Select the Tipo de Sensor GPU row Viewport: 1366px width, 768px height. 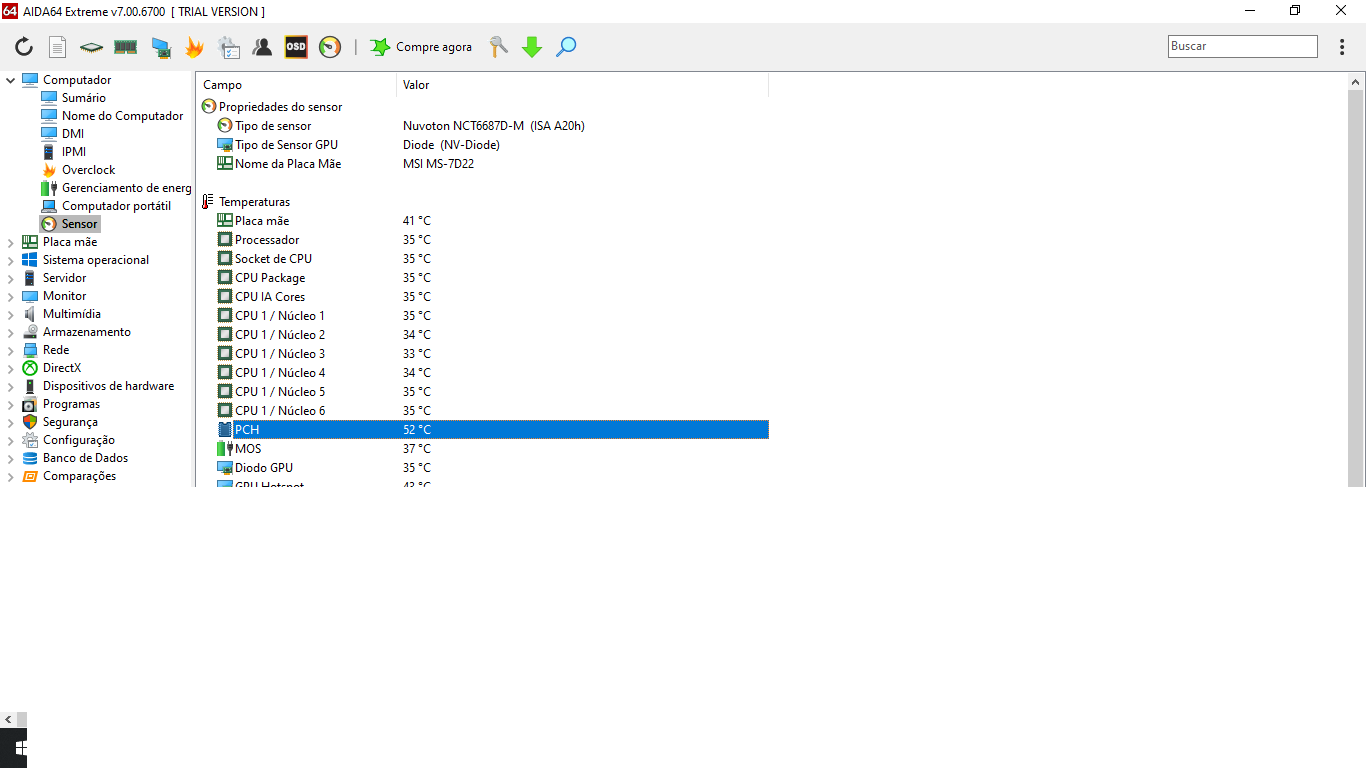[x=483, y=145]
